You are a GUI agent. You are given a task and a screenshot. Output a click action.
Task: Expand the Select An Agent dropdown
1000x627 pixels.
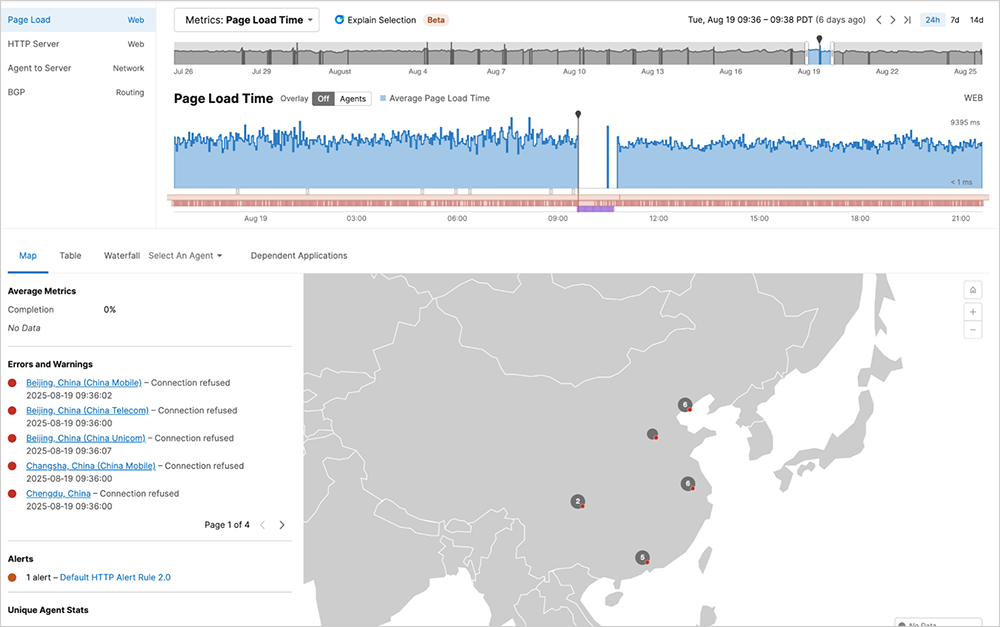click(x=186, y=255)
